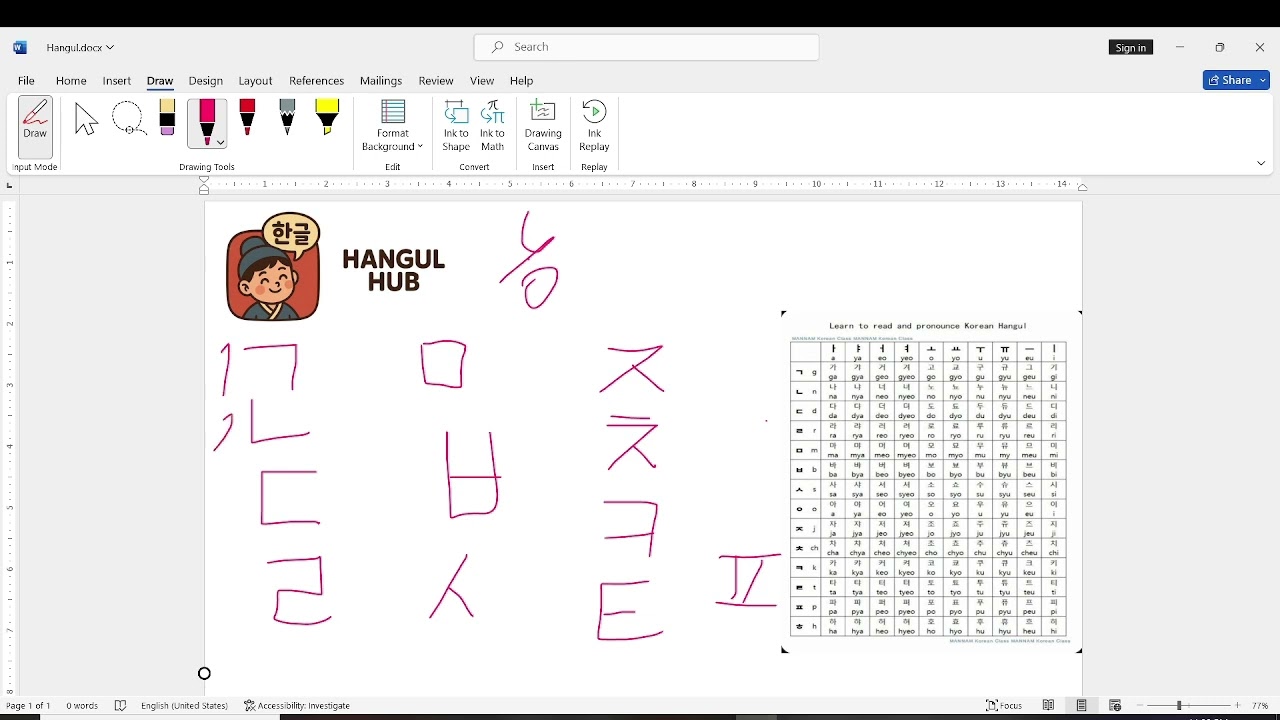Image resolution: width=1280 pixels, height=720 pixels.
Task: Open the Hangul.docx file name dropdown
Action: (80, 47)
